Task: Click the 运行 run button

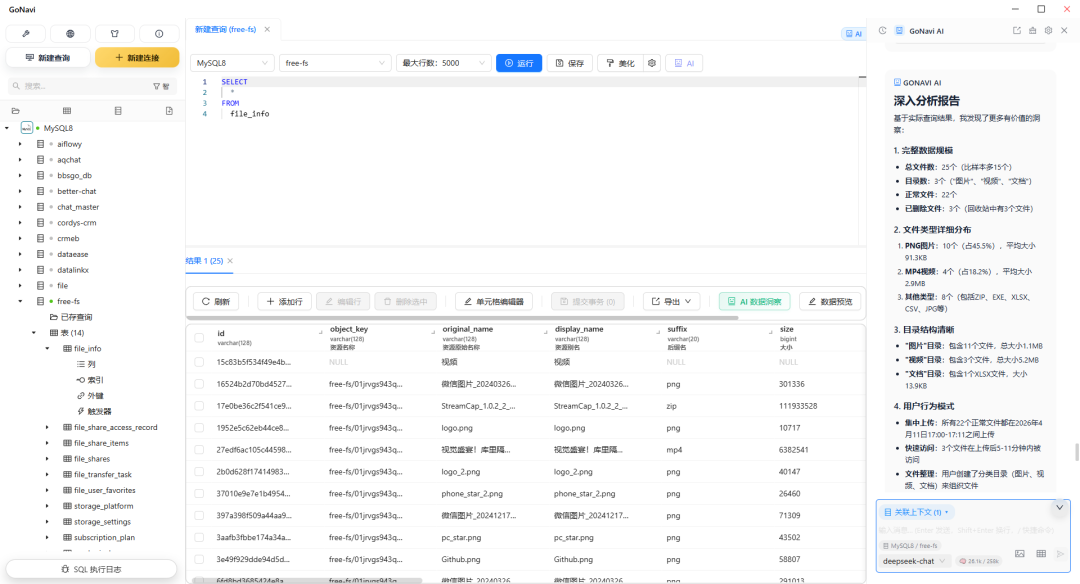Action: click(x=519, y=63)
